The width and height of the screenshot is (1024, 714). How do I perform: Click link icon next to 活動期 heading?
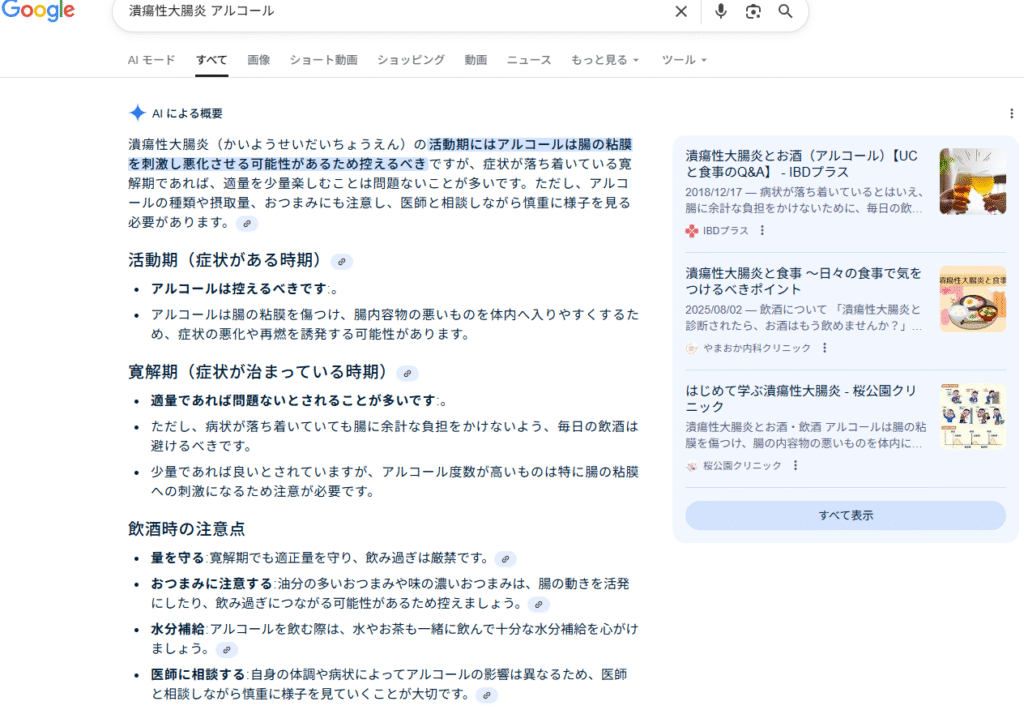(342, 262)
